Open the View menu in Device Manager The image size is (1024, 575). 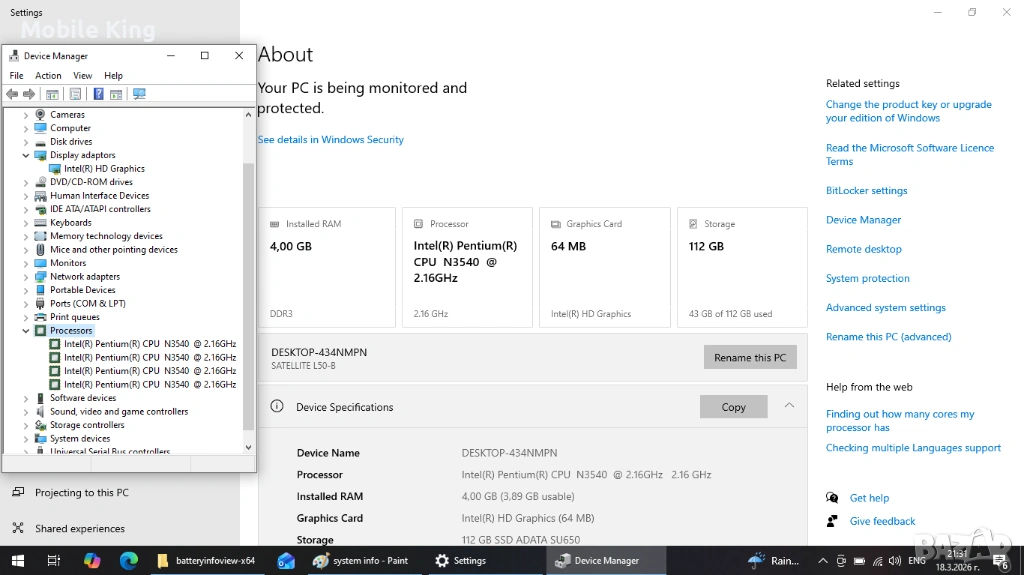82,76
